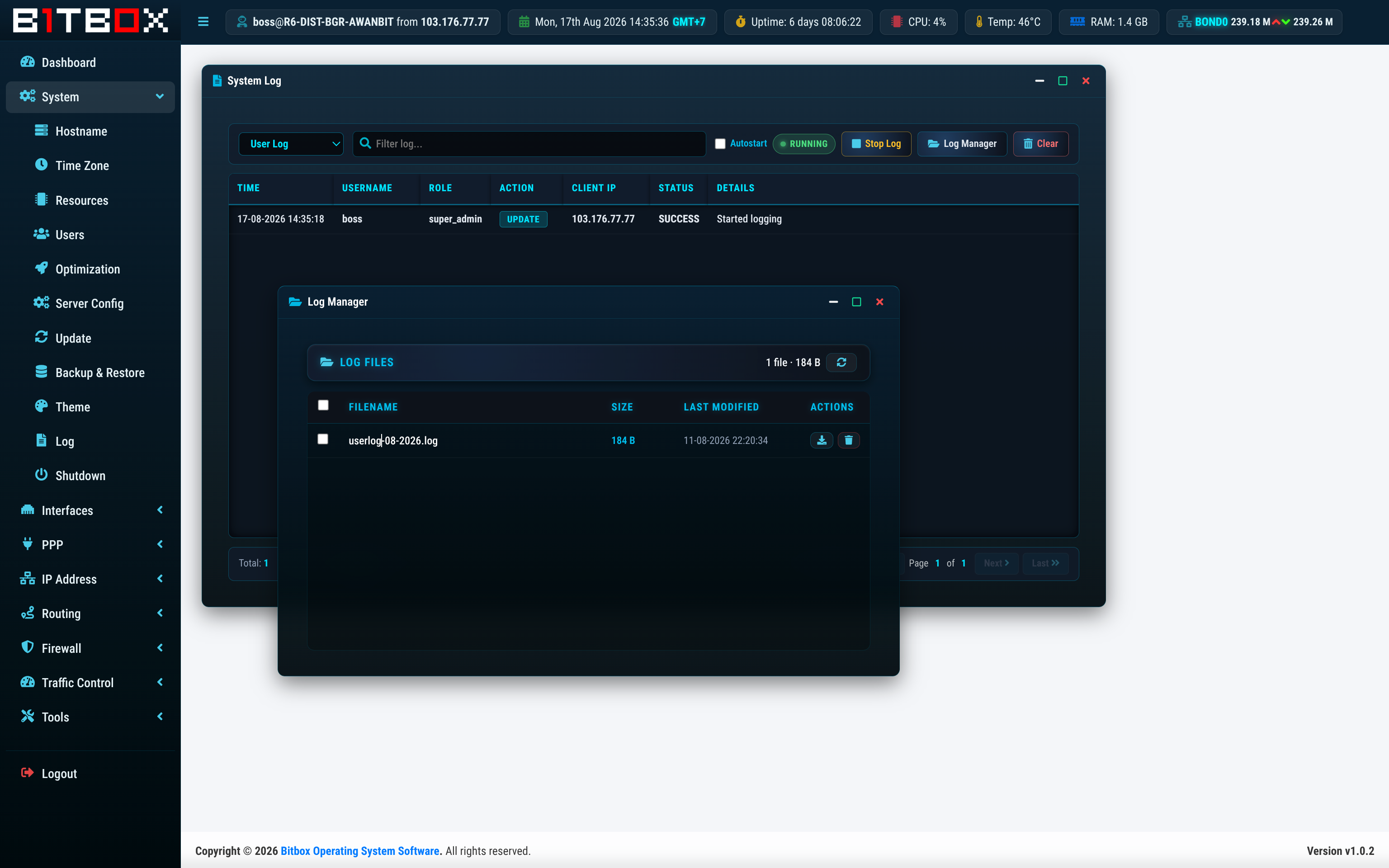Sort by the Last Modified column header
1389x868 pixels.
[721, 407]
